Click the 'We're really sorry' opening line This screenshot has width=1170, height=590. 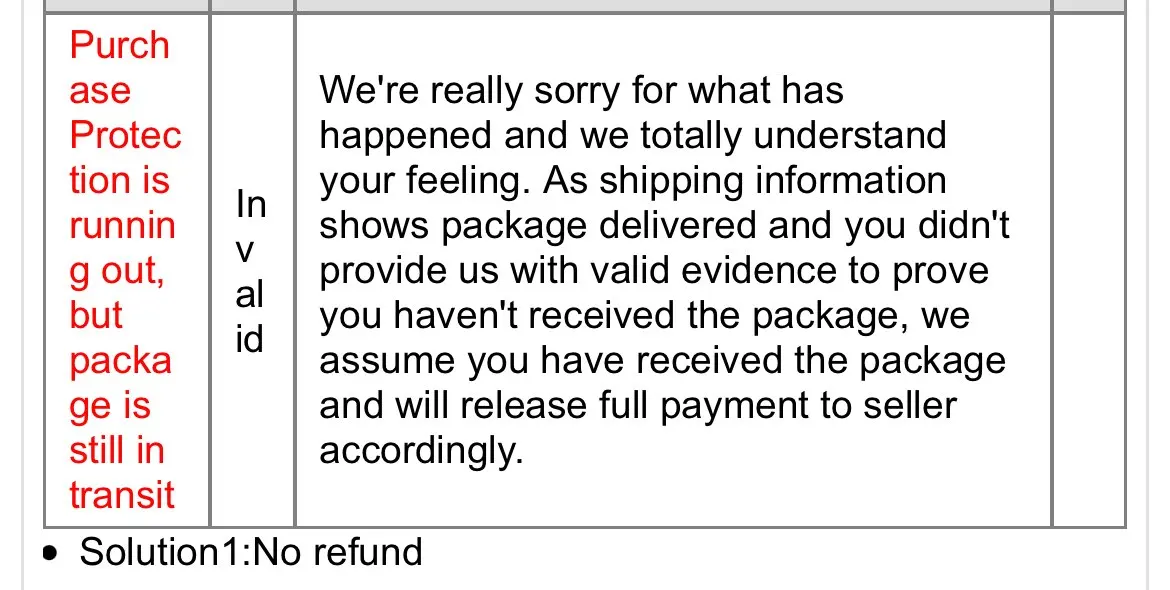(581, 91)
